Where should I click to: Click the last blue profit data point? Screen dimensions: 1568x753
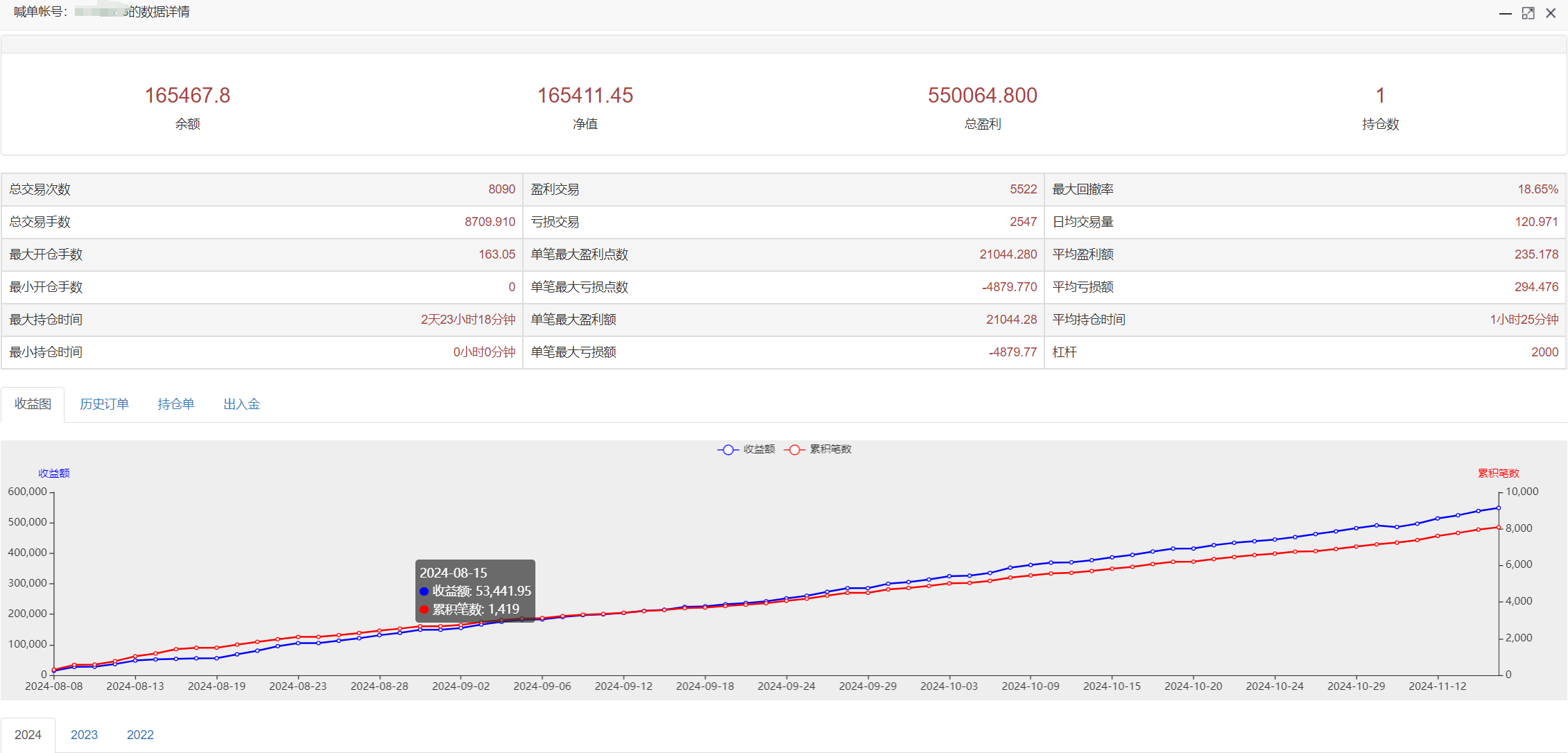(1499, 508)
